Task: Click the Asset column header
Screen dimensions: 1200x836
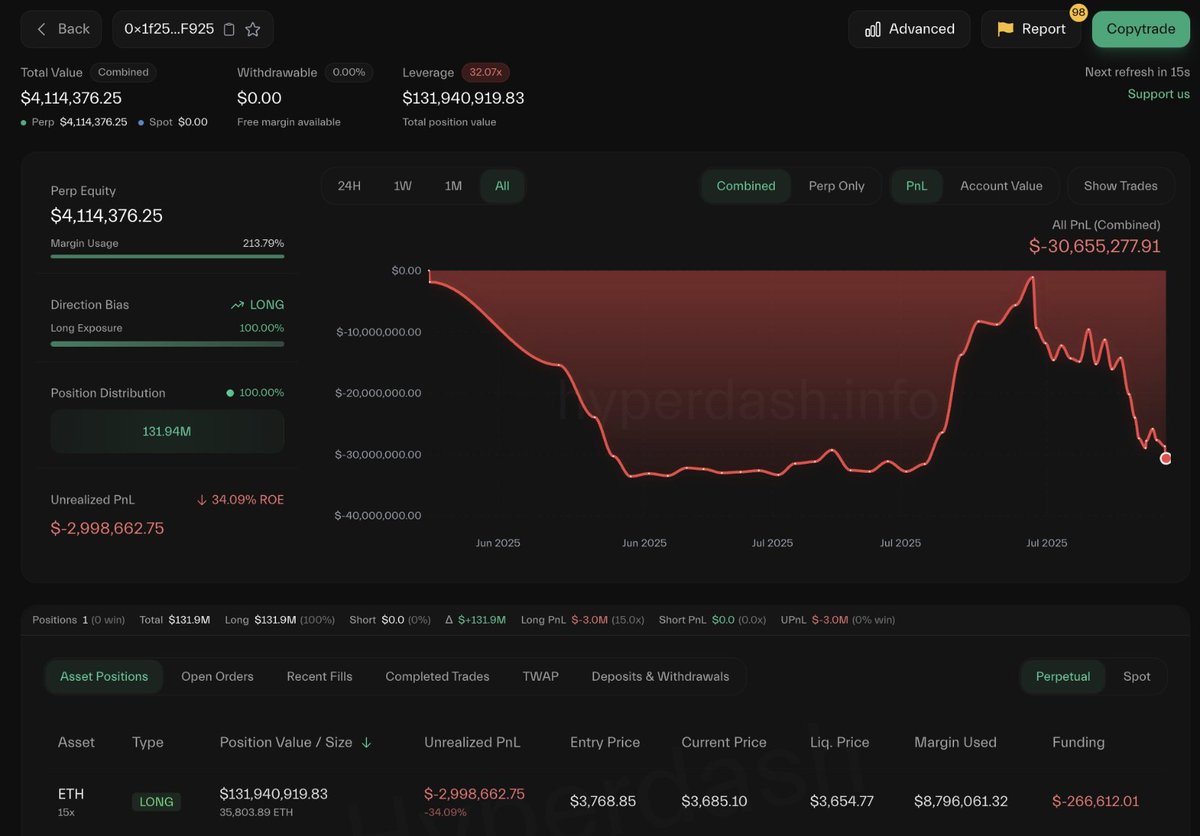Action: point(76,742)
